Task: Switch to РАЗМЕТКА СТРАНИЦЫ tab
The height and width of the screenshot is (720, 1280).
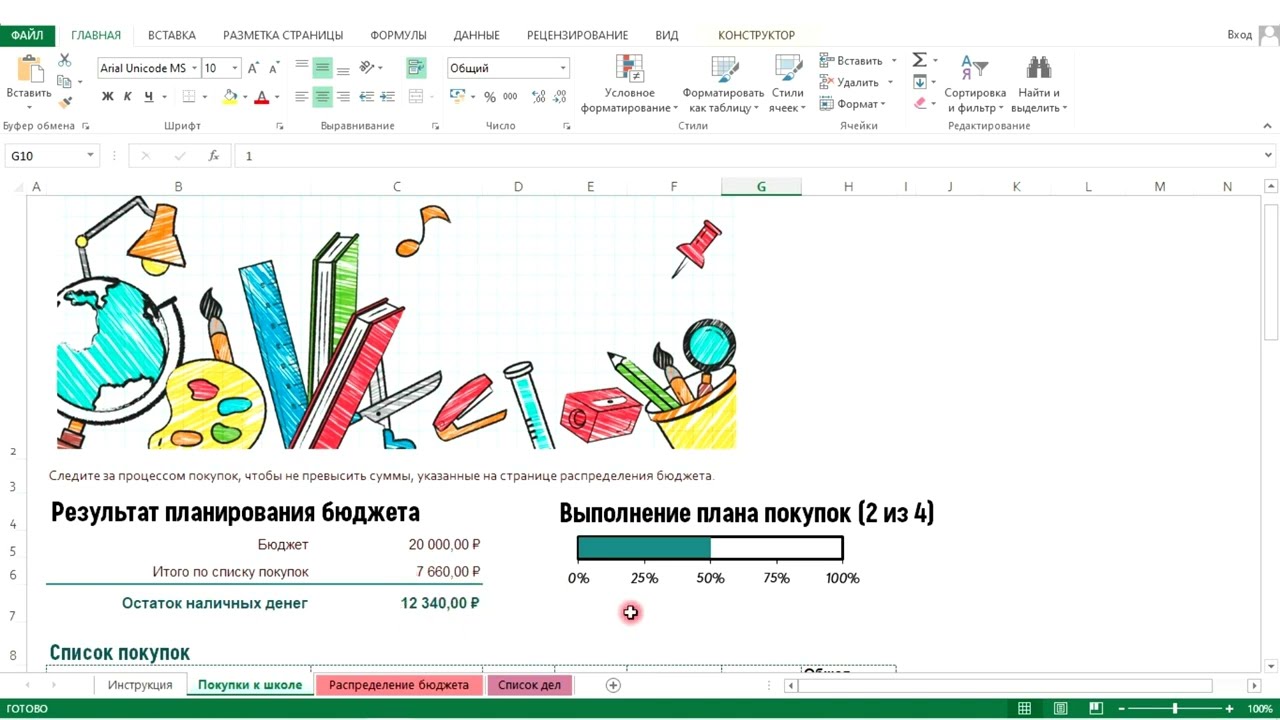Action: click(x=283, y=35)
